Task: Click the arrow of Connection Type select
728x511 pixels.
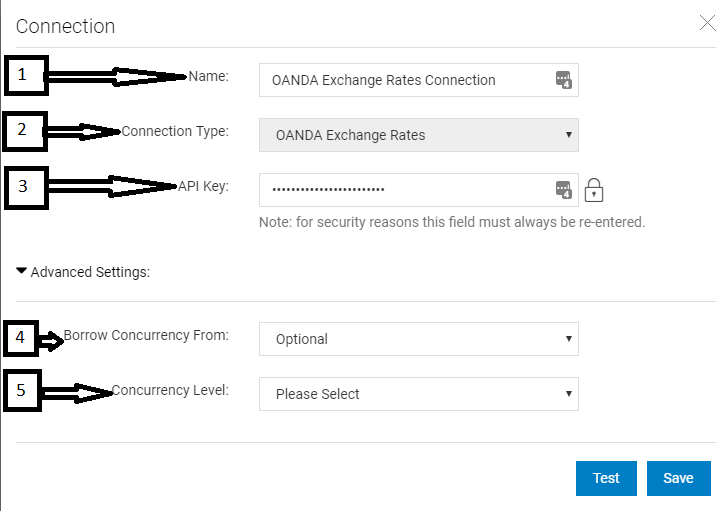Action: tap(568, 135)
